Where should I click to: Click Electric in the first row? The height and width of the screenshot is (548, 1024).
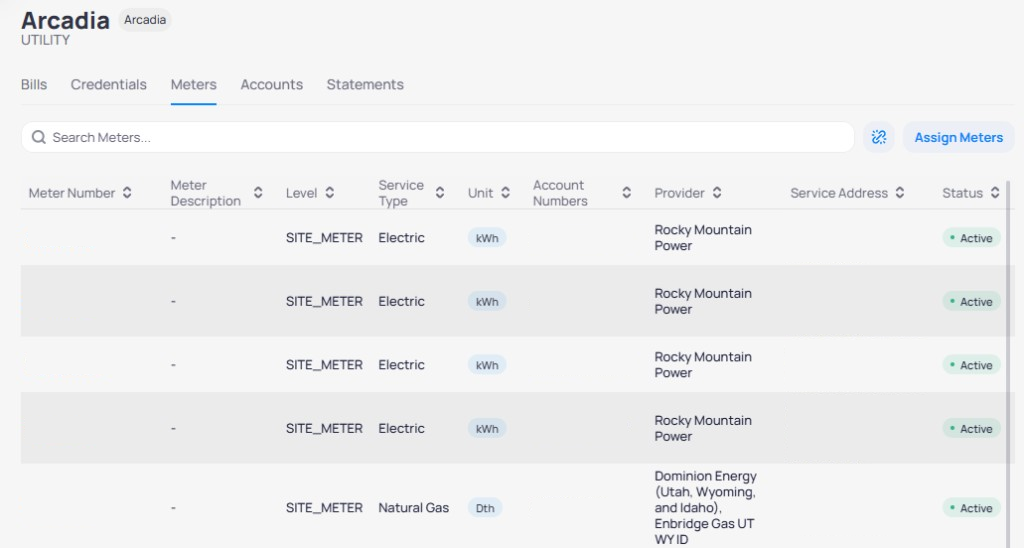click(401, 238)
